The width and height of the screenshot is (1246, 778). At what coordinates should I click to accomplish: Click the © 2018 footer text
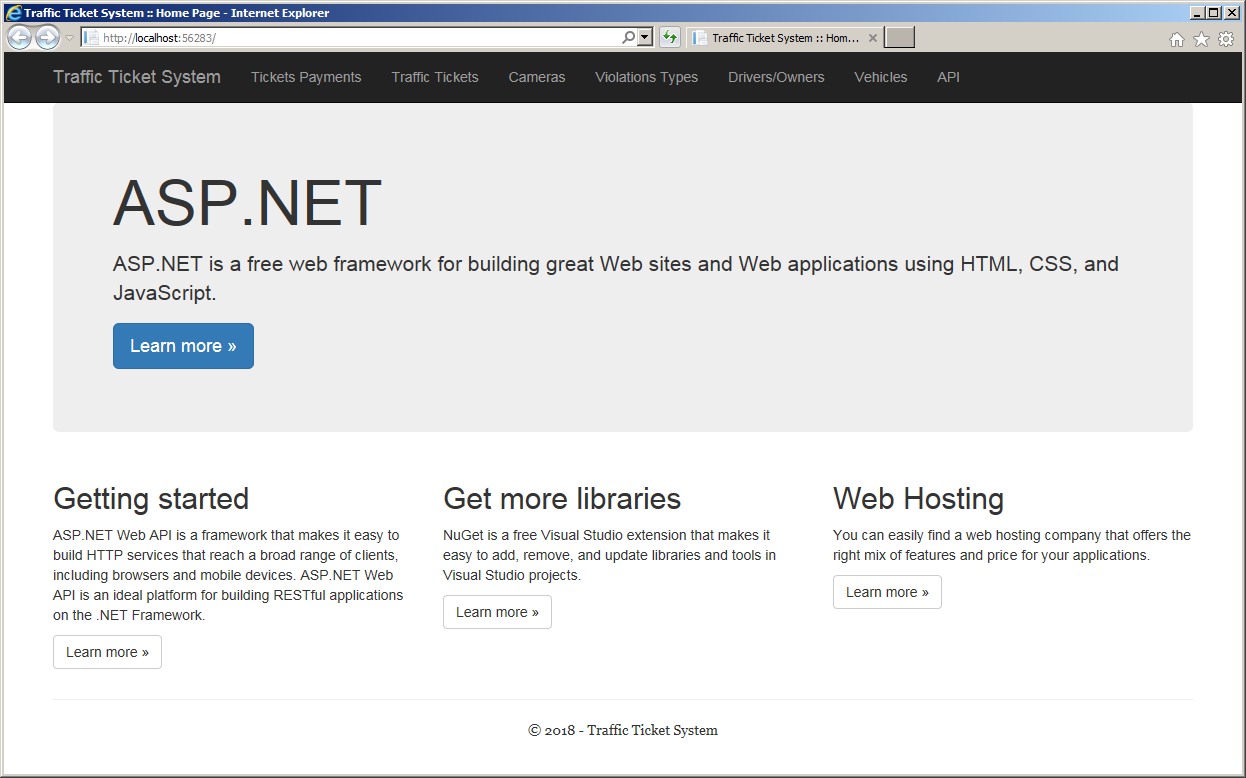623,730
